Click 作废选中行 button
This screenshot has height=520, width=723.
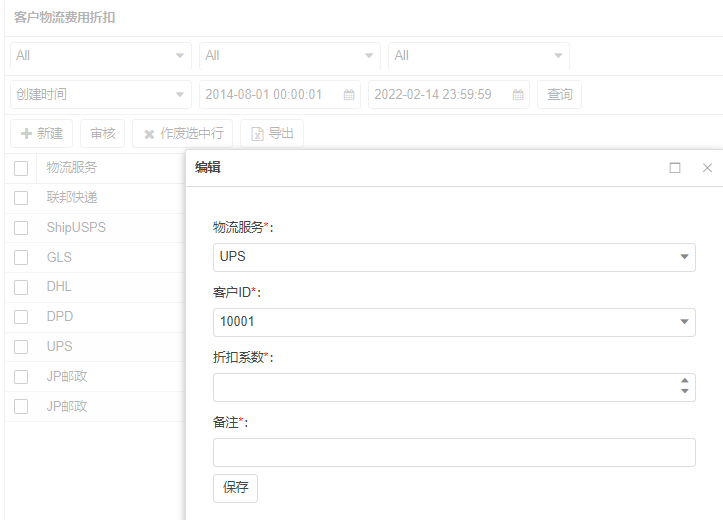click(x=183, y=134)
